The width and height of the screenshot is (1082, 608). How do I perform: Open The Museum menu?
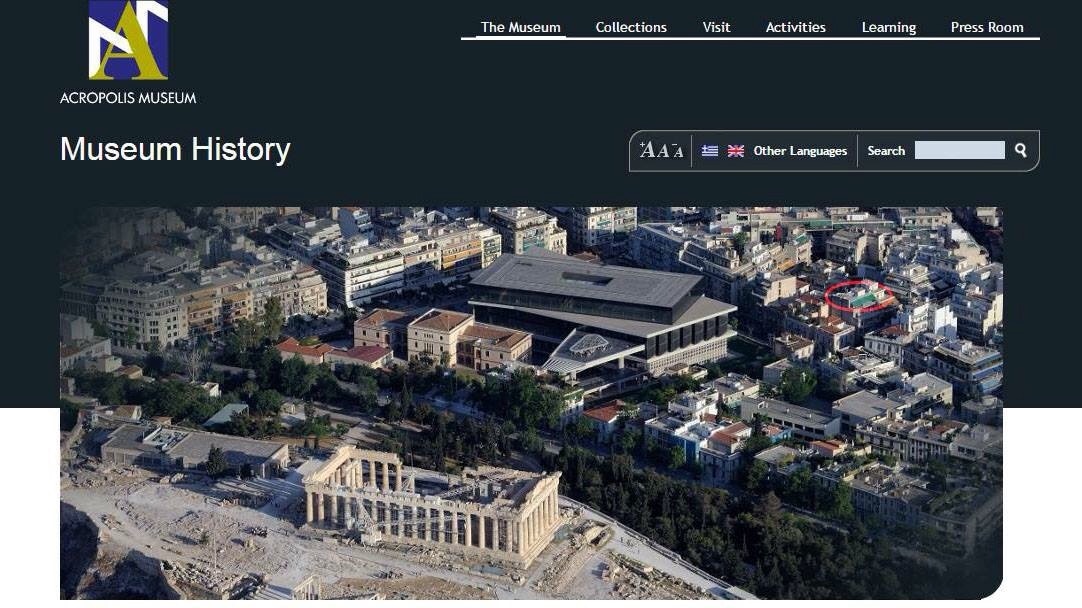click(x=520, y=27)
